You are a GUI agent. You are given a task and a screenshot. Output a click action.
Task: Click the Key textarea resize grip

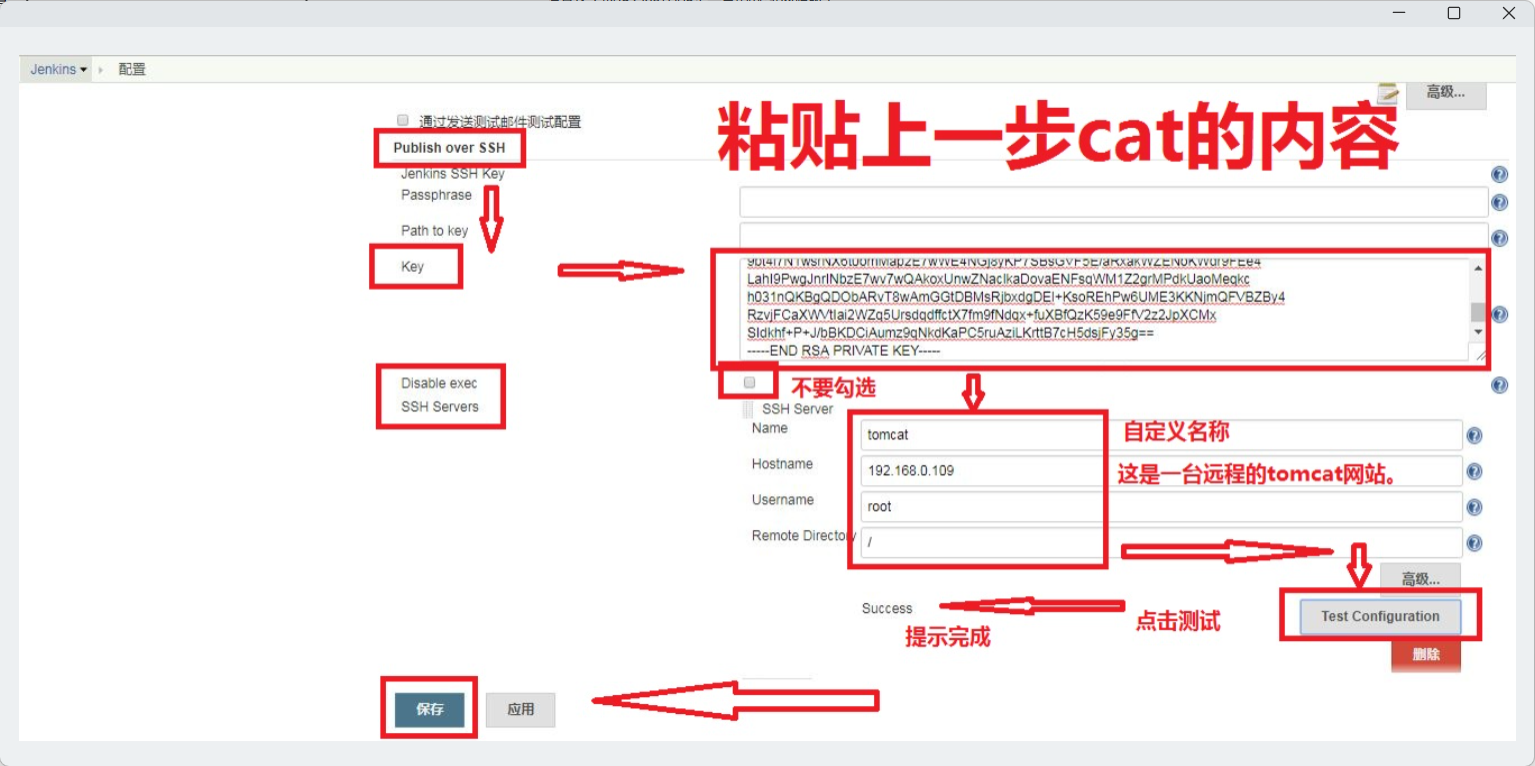1480,354
